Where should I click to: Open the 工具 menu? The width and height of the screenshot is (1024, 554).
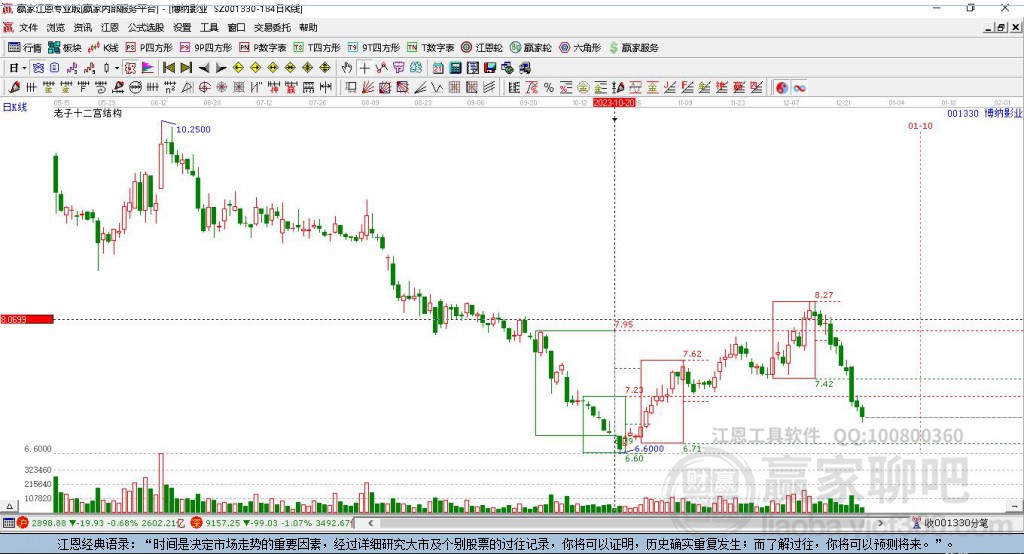[209, 27]
